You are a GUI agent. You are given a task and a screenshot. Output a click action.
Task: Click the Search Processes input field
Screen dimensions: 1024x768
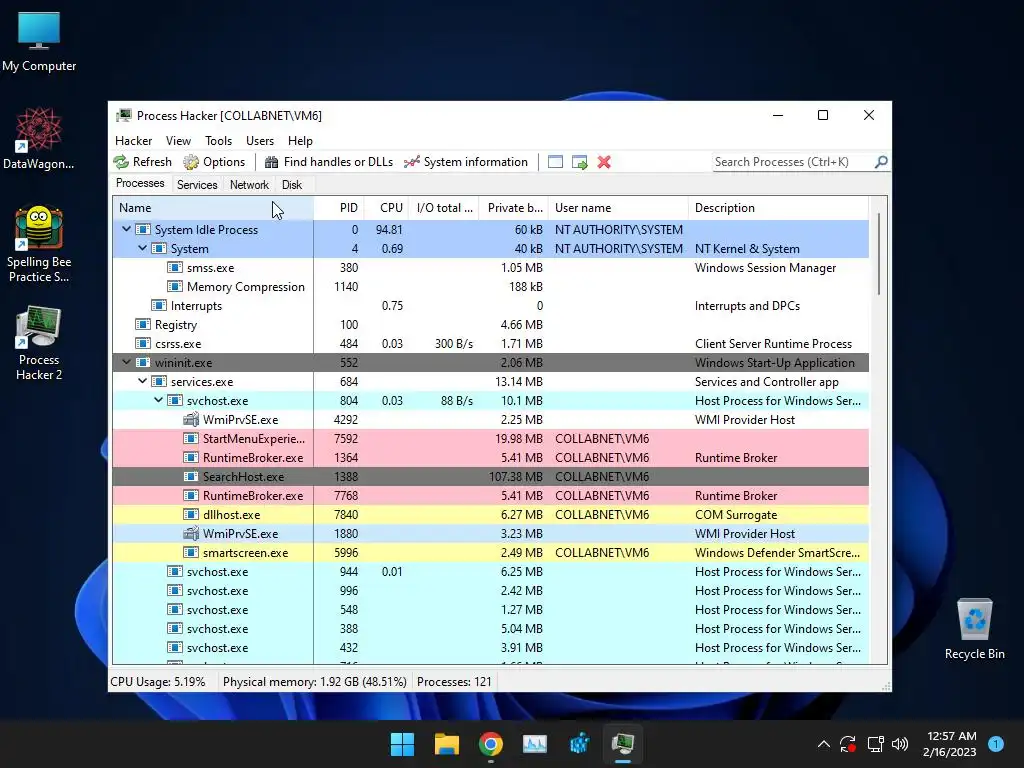pos(793,162)
